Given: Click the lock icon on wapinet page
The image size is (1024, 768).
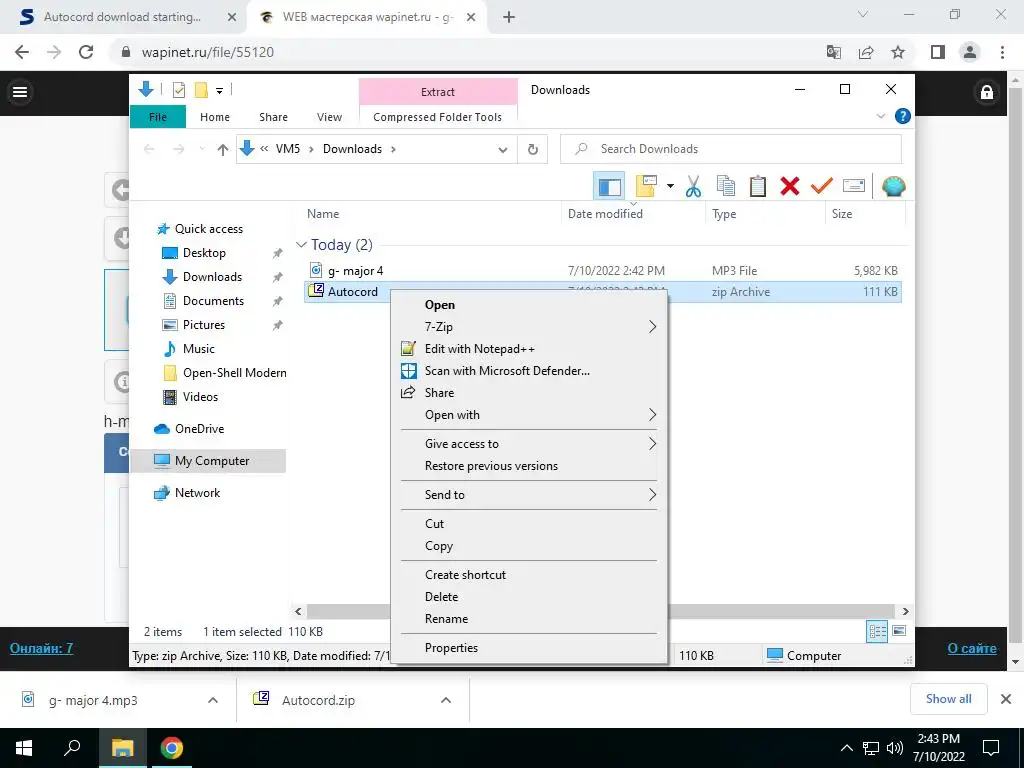Looking at the screenshot, I should [x=986, y=92].
